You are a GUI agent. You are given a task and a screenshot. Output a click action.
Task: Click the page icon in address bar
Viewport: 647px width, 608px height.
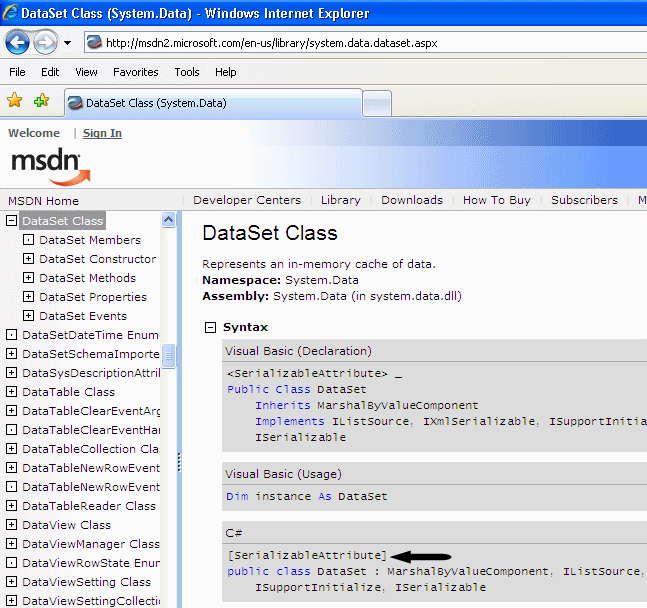[94, 43]
